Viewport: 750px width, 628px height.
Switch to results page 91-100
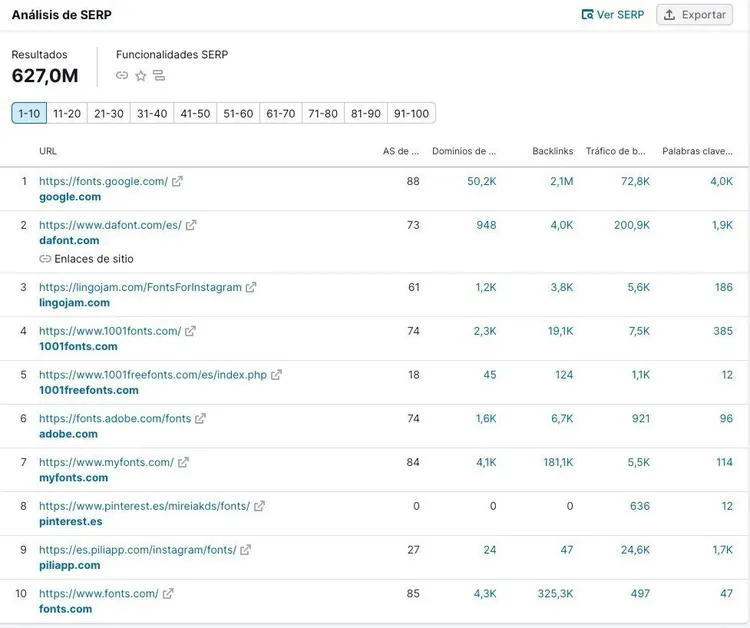pyautogui.click(x=411, y=113)
